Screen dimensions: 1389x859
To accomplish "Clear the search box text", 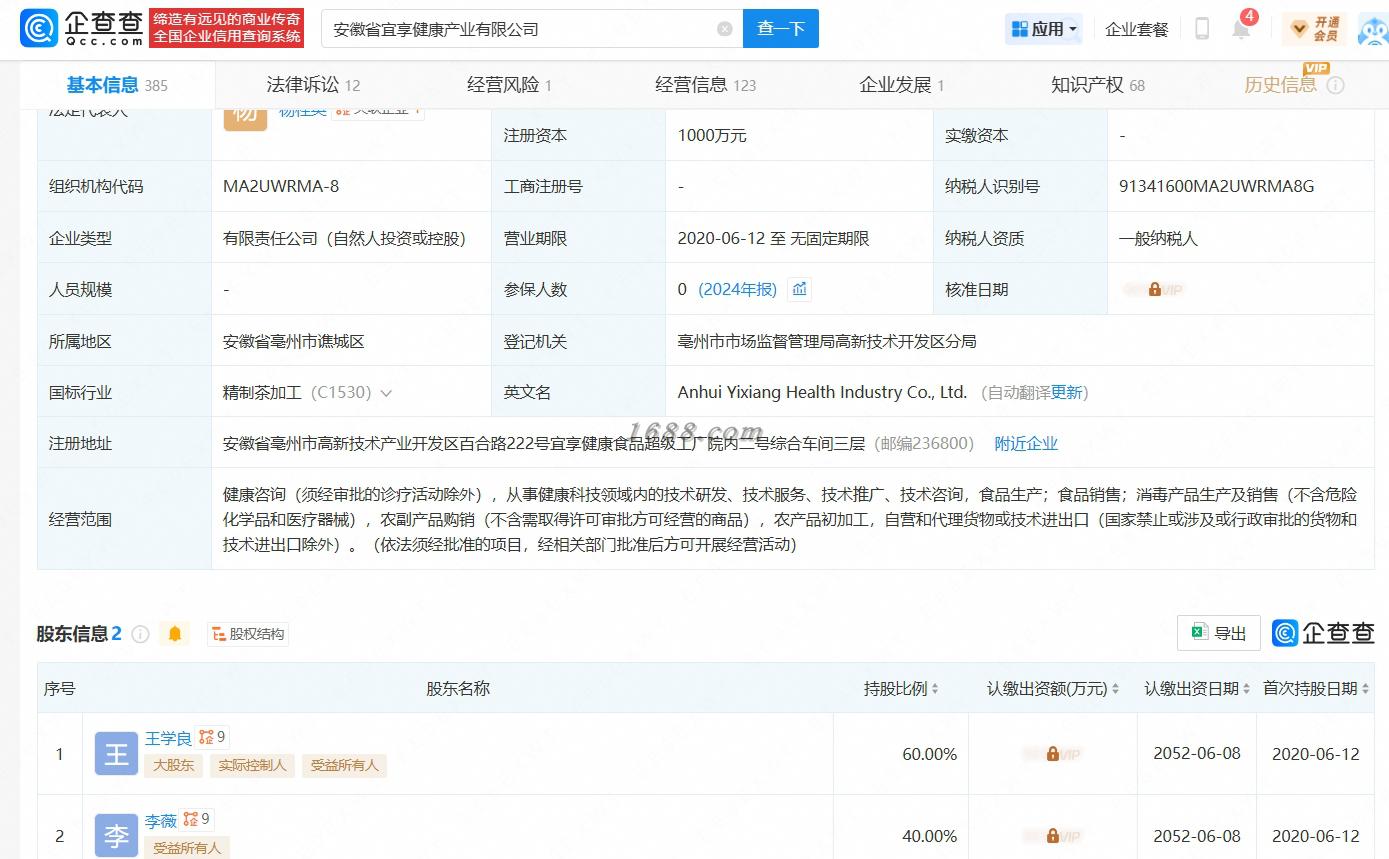I will [x=725, y=29].
